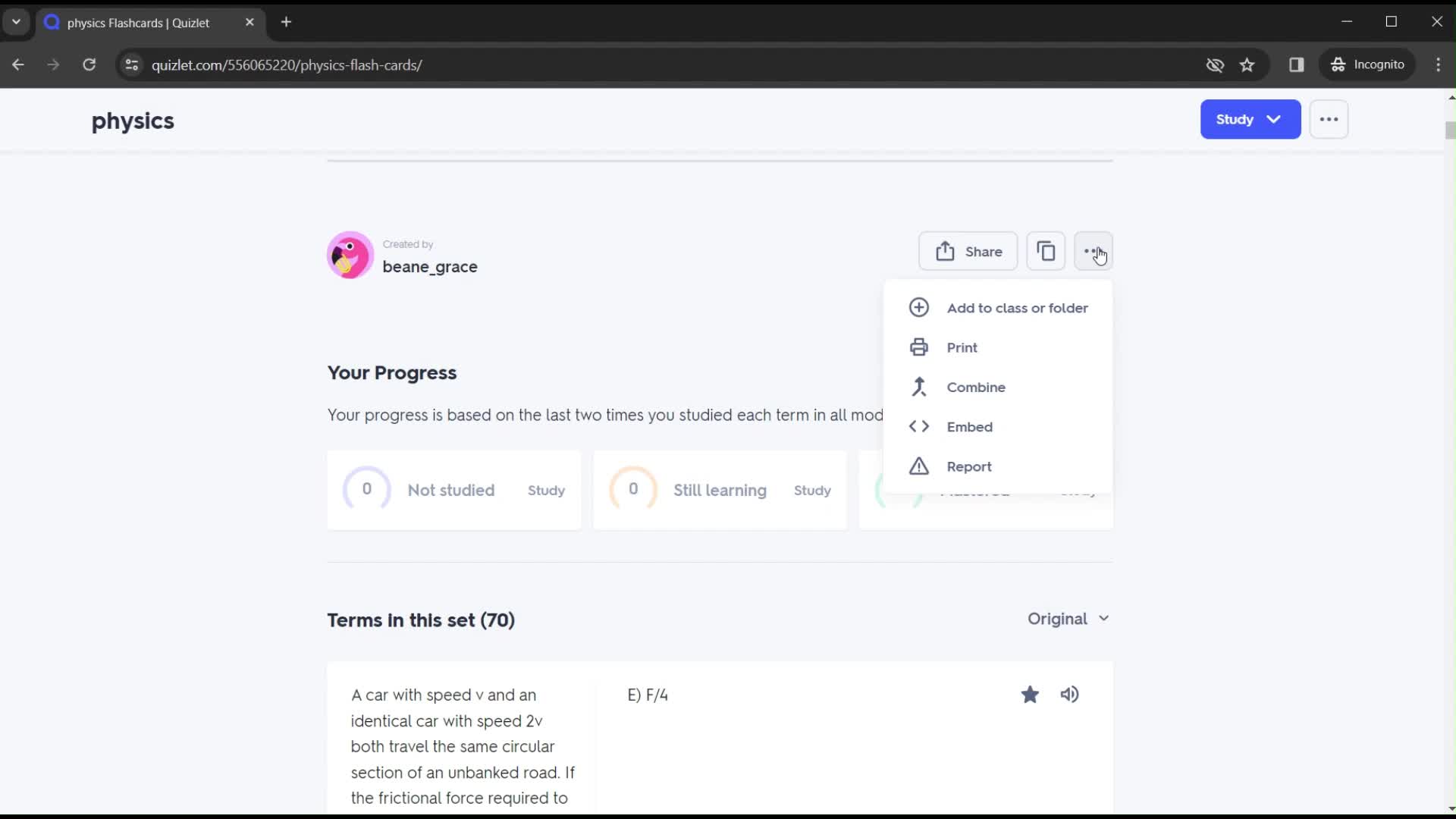The height and width of the screenshot is (819, 1456).
Task: Click the Combine icon
Action: (x=919, y=387)
